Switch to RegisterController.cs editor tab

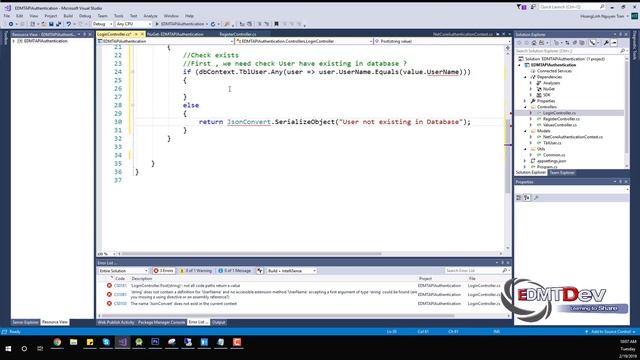point(238,34)
